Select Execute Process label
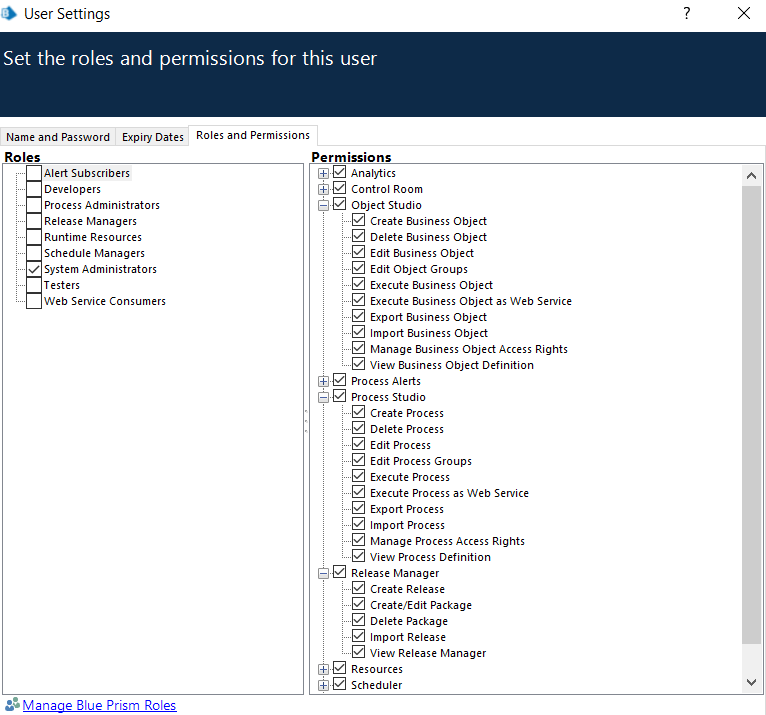766x715 pixels. tap(410, 477)
